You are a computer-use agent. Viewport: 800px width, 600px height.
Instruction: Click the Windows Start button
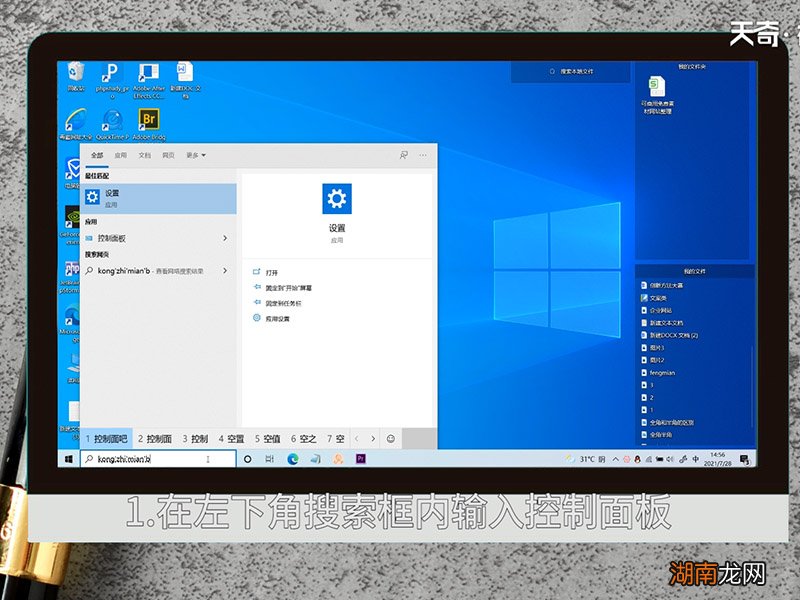(69, 459)
